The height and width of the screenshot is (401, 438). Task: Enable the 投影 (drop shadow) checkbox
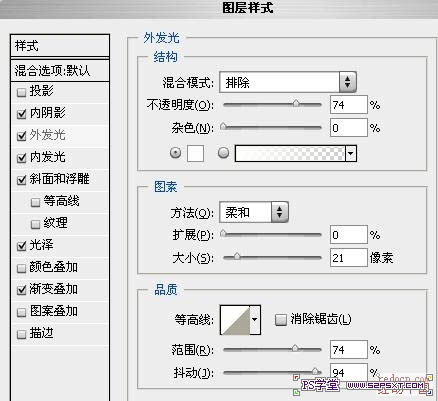click(x=21, y=92)
